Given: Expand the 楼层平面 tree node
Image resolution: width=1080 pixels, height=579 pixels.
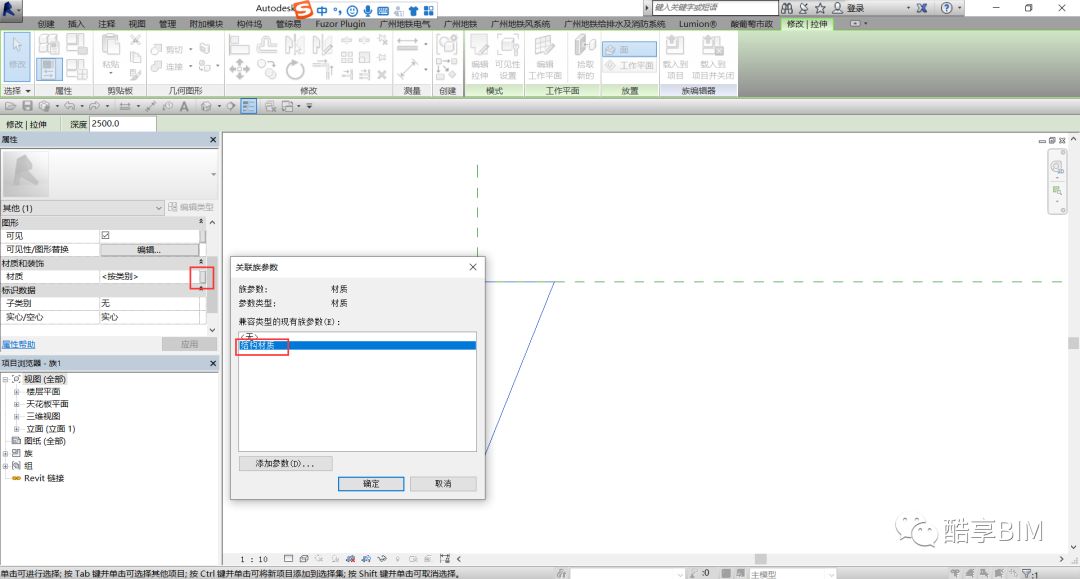Looking at the screenshot, I should click(x=17, y=392).
